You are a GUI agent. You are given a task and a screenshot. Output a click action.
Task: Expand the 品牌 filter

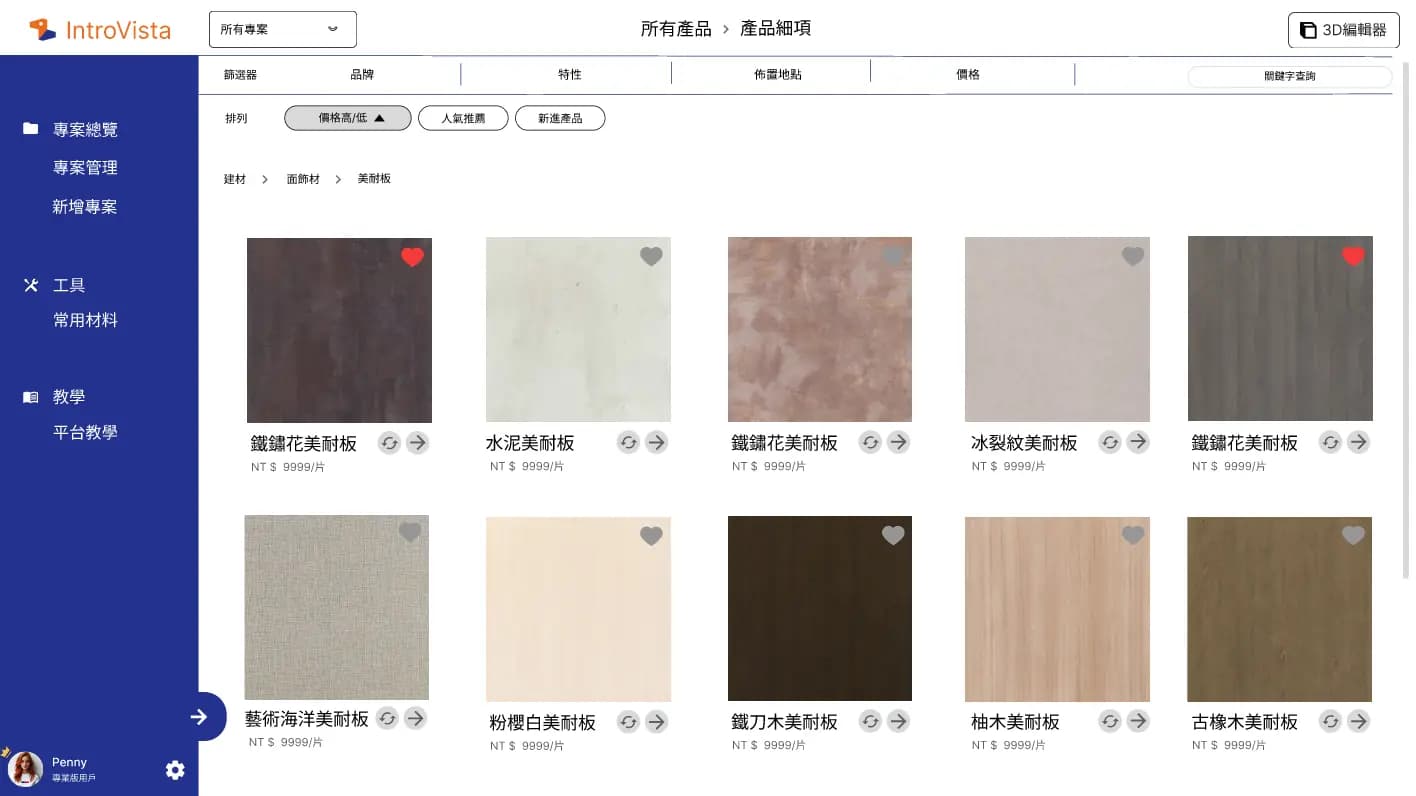[362, 75]
